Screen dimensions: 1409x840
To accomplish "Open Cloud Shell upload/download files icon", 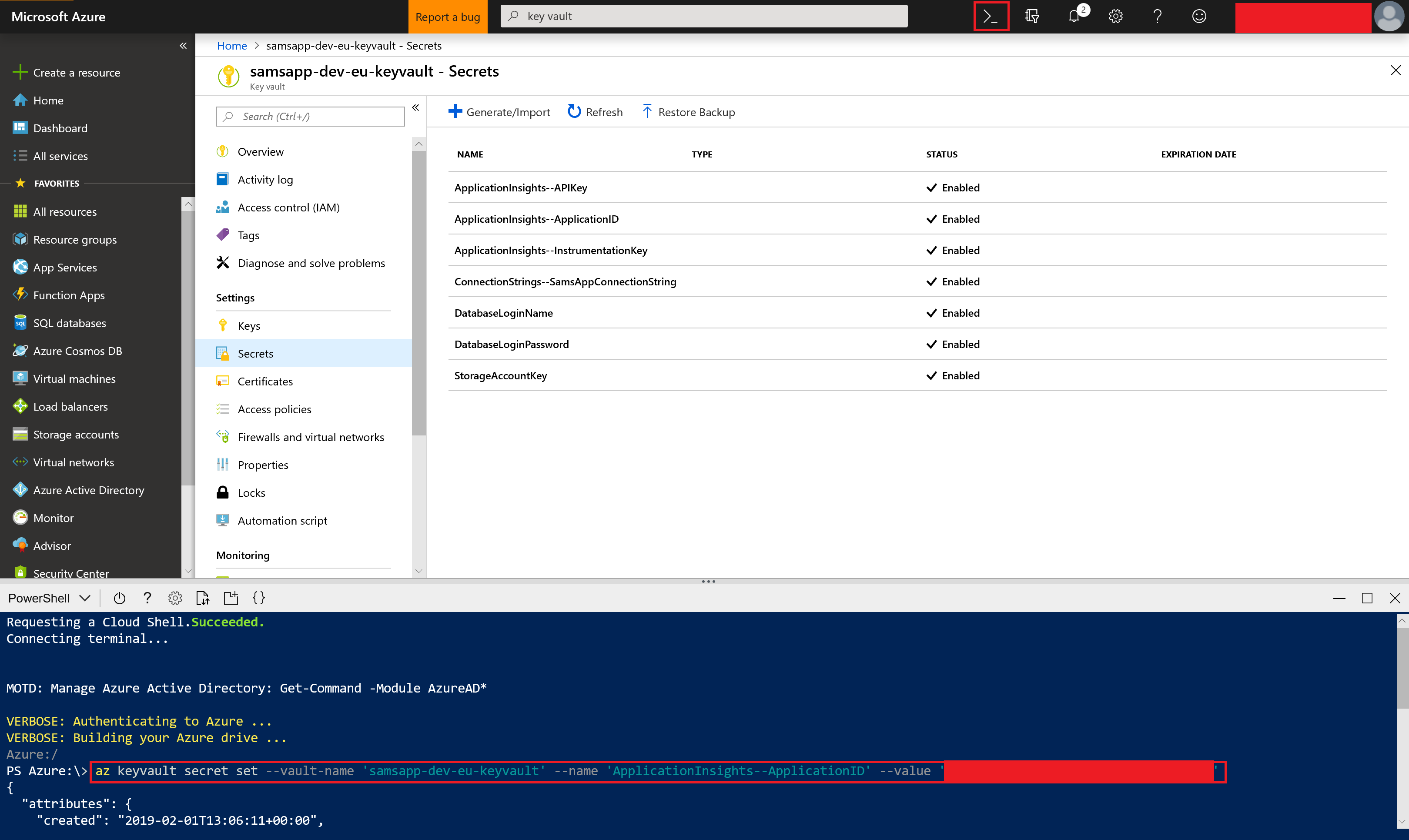I will (x=203, y=598).
